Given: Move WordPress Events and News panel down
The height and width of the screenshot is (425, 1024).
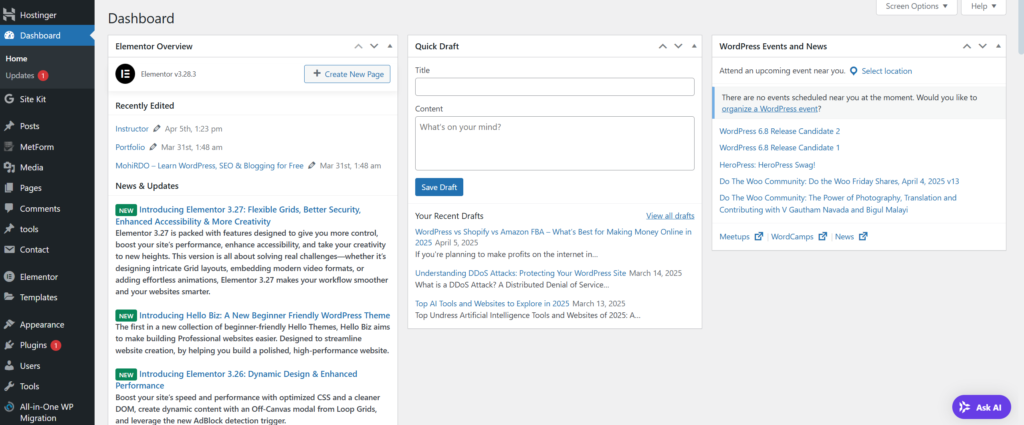Looking at the screenshot, I should 983,46.
